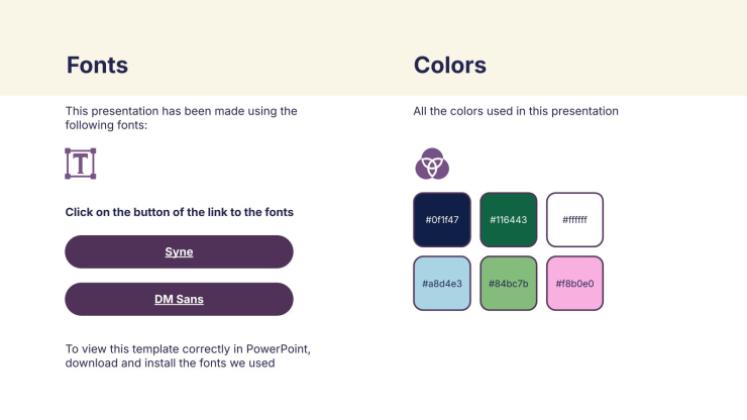This screenshot has width=747, height=420.
Task: Select the white #ffffff swatch
Action: point(575,219)
